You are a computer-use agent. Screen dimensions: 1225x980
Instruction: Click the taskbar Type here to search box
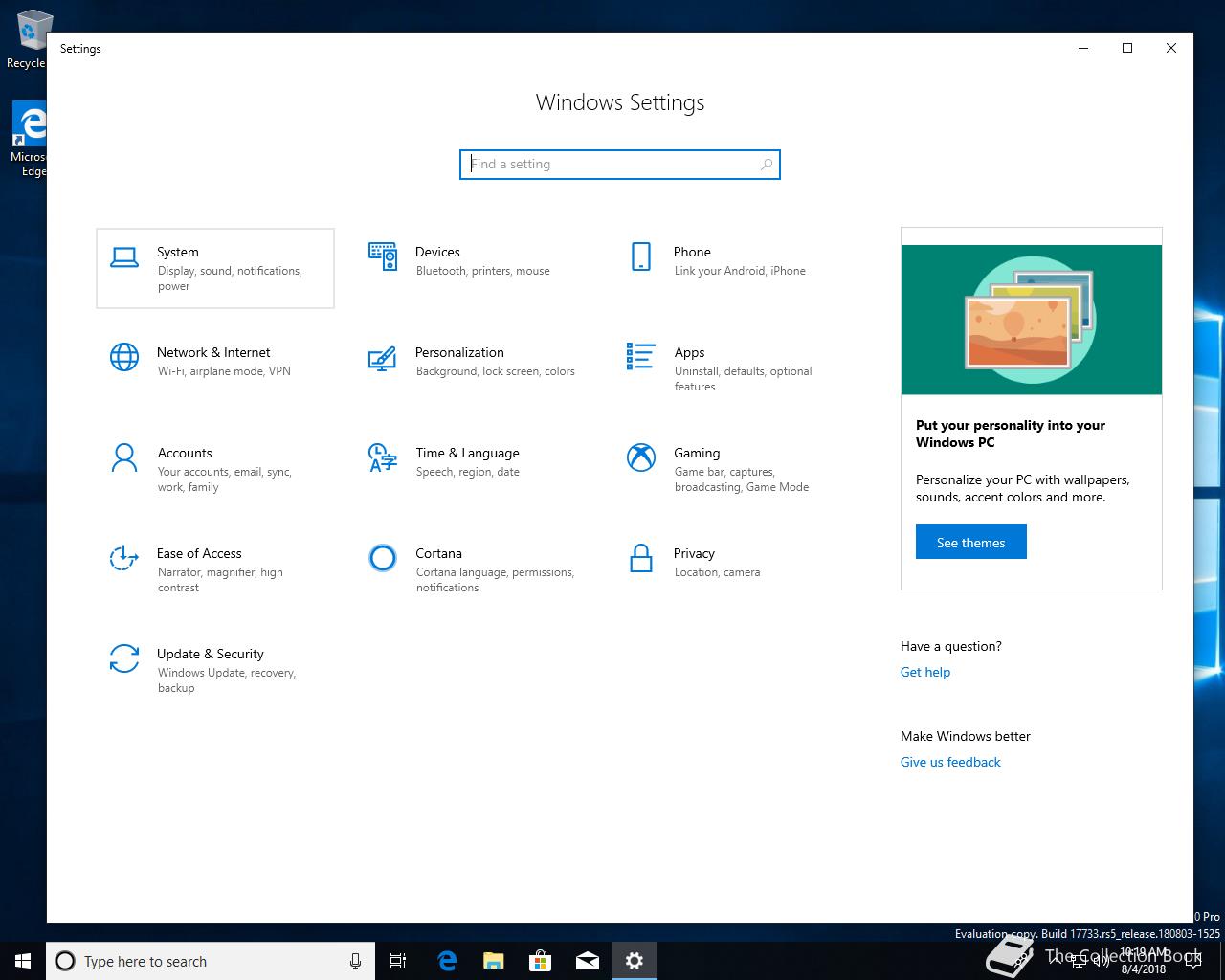point(211,961)
